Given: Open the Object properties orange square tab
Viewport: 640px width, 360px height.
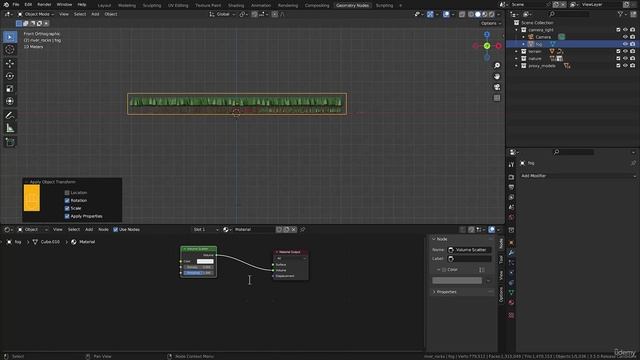Looking at the screenshot, I should [x=511, y=243].
